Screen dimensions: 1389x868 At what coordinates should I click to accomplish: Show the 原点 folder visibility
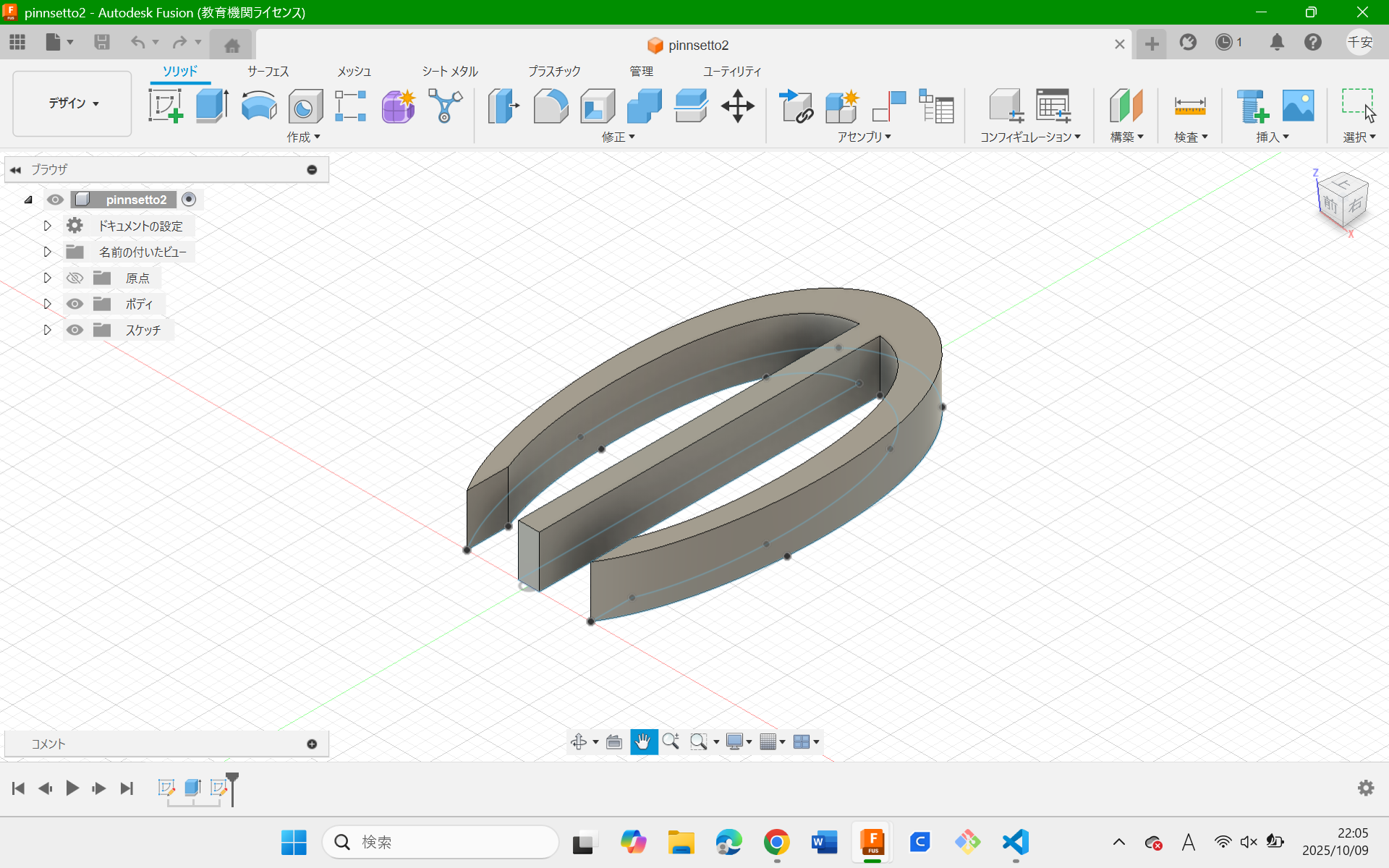[75, 278]
